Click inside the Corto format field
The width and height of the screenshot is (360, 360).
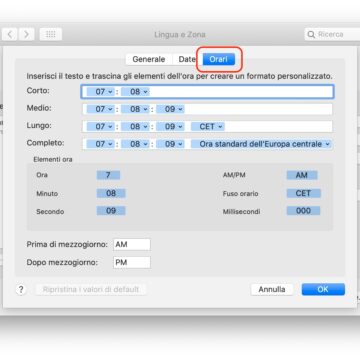(x=207, y=92)
